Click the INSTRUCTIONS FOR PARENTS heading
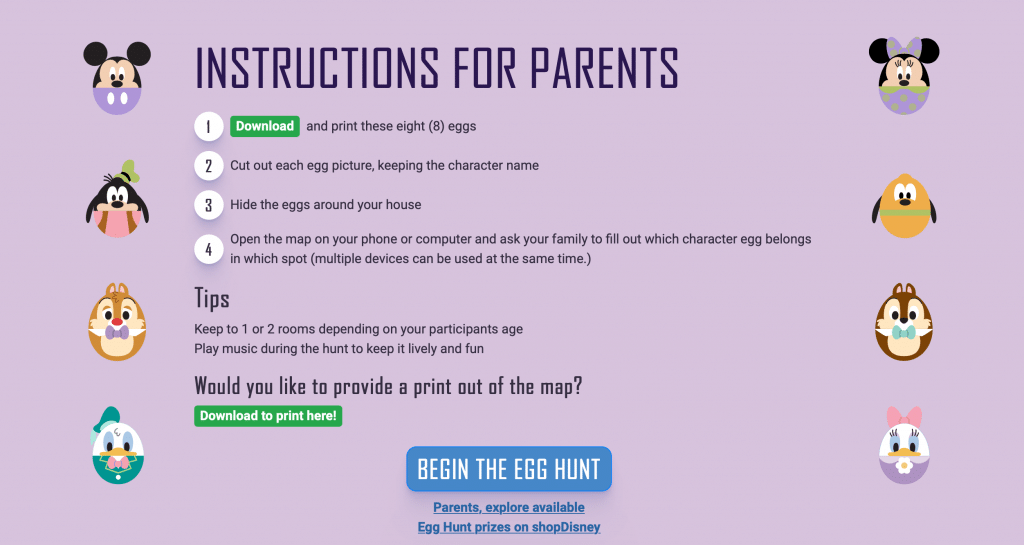The image size is (1024, 545). (437, 68)
